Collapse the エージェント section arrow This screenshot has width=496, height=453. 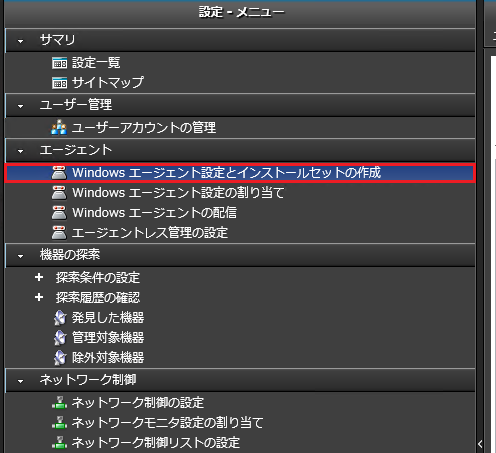20,151
